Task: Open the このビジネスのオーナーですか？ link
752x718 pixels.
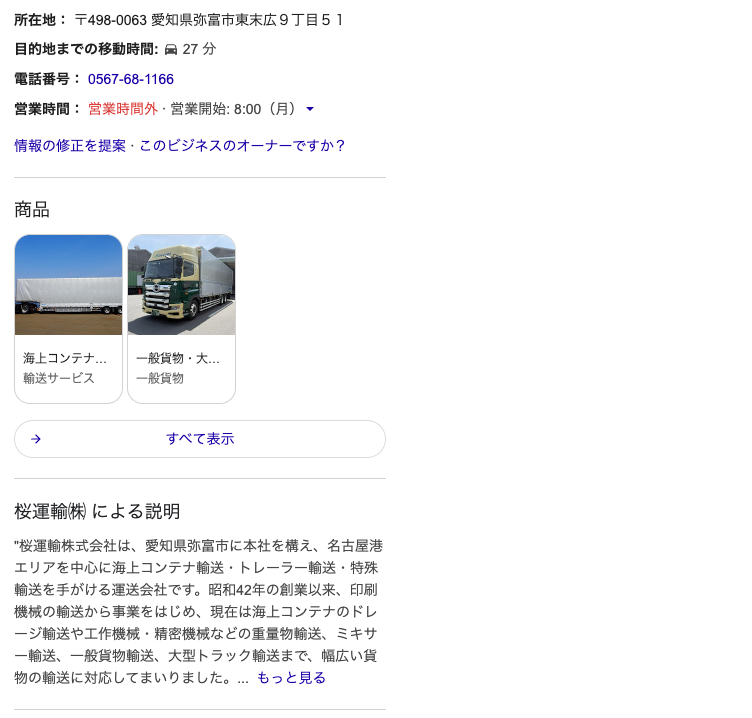Action: [243, 145]
